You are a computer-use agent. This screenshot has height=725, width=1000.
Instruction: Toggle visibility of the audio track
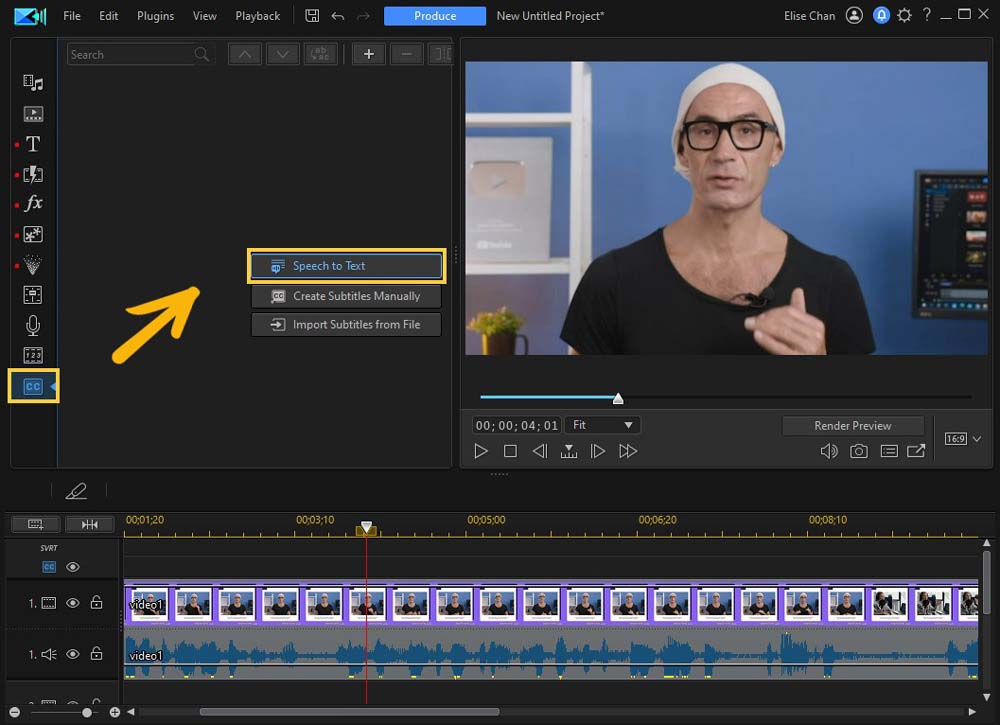point(71,654)
